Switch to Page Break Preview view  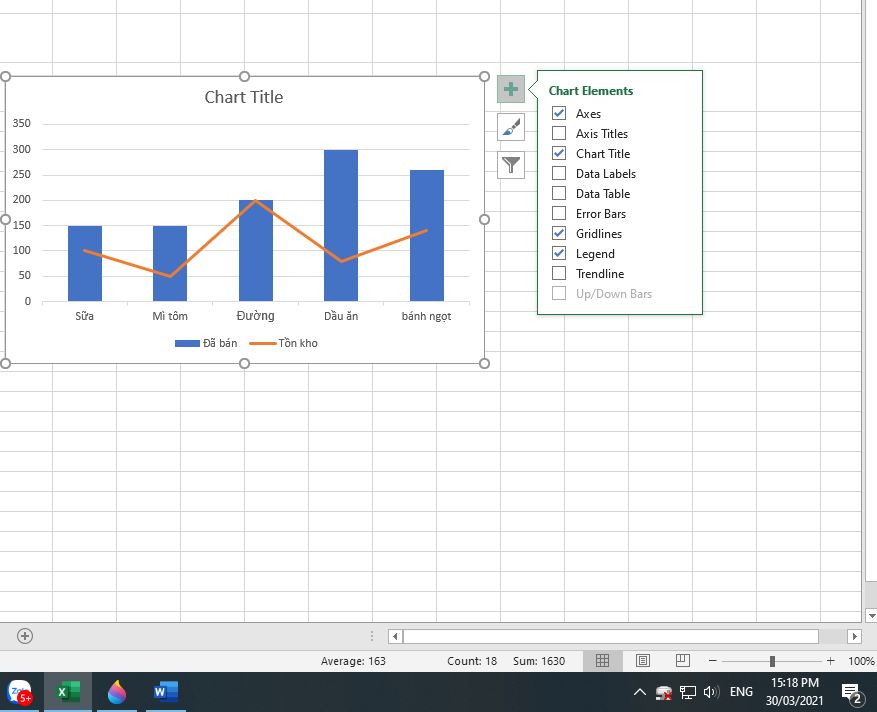[682, 661]
